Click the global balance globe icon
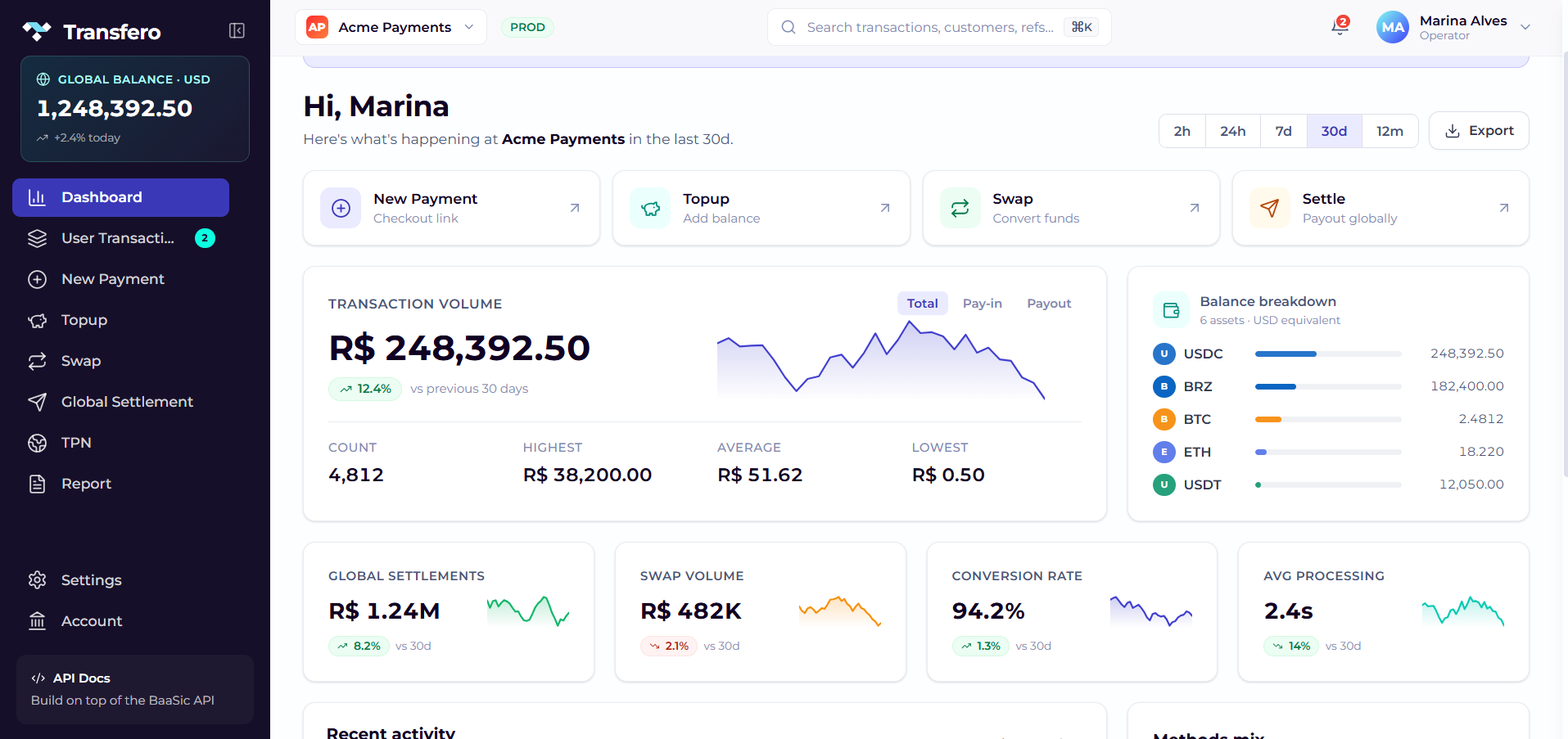Image resolution: width=1568 pixels, height=739 pixels. coord(43,79)
